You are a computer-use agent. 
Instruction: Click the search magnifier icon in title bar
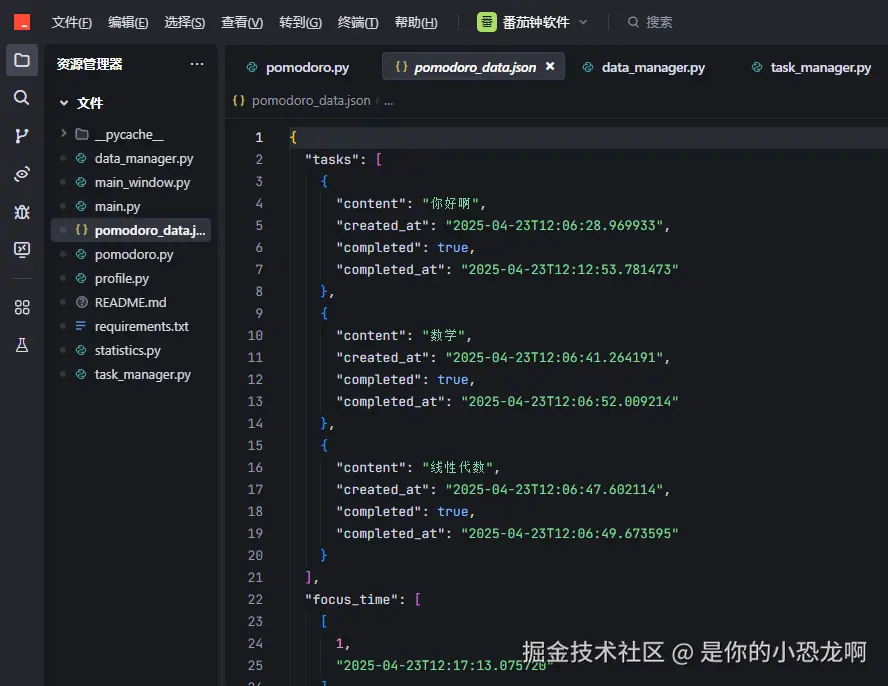click(633, 22)
